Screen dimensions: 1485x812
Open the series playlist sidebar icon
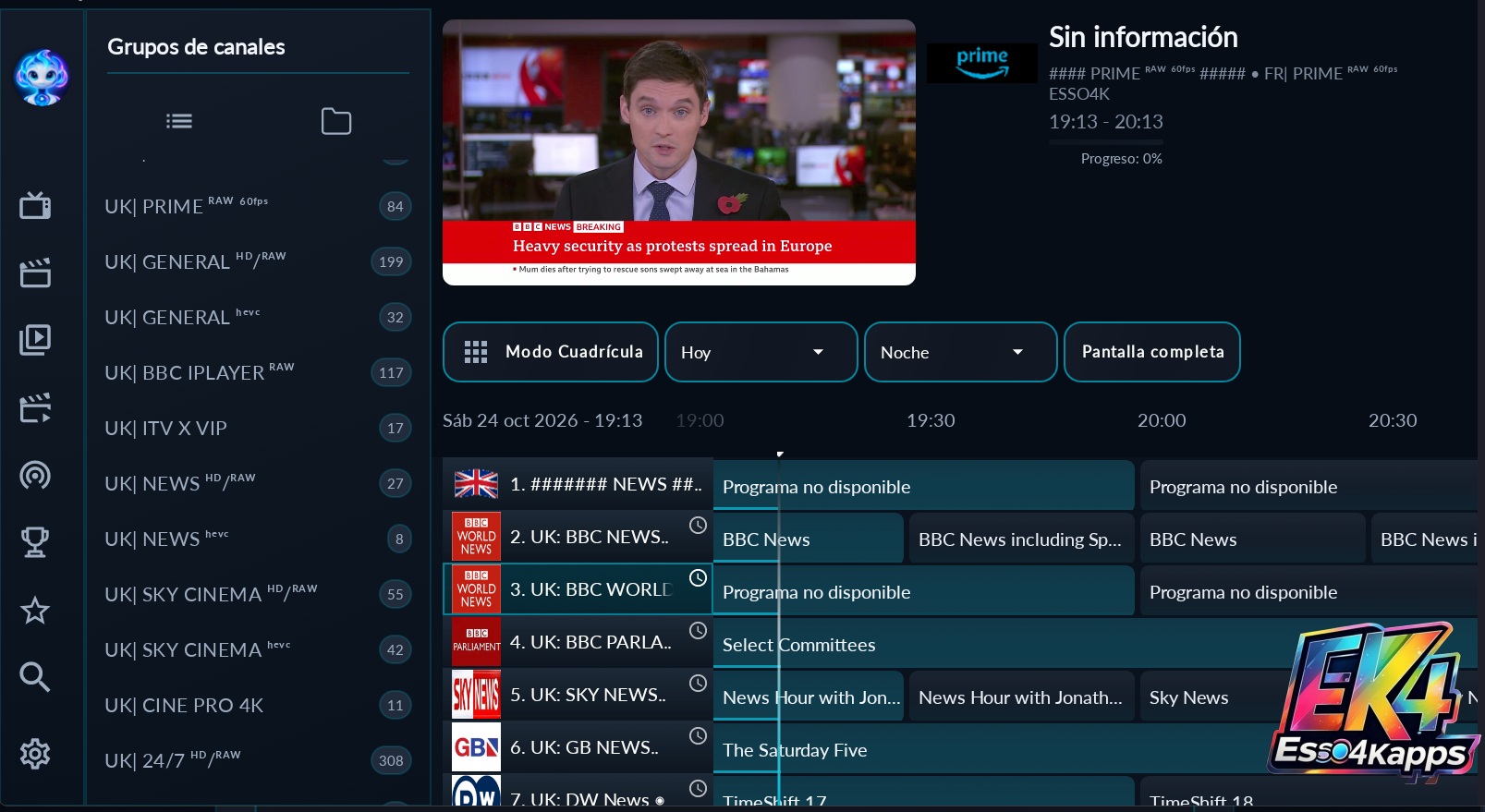(x=35, y=340)
